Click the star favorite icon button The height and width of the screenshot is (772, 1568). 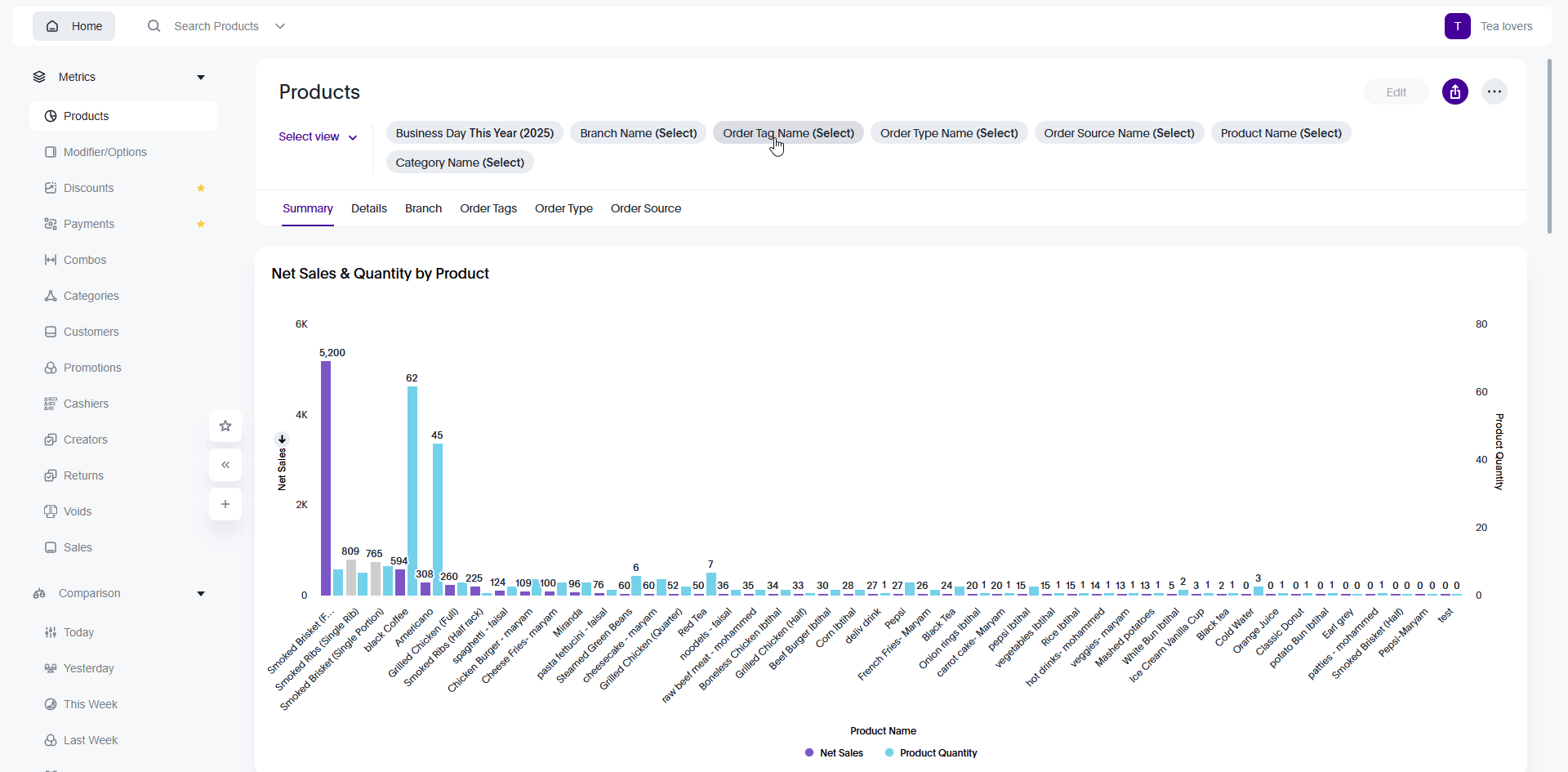point(225,426)
